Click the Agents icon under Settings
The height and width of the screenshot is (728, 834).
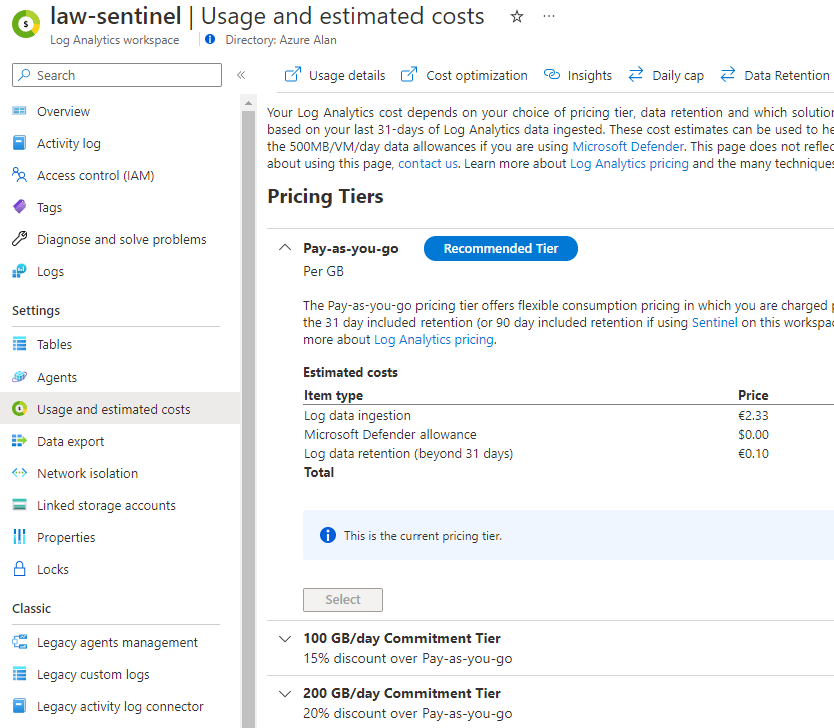point(22,376)
